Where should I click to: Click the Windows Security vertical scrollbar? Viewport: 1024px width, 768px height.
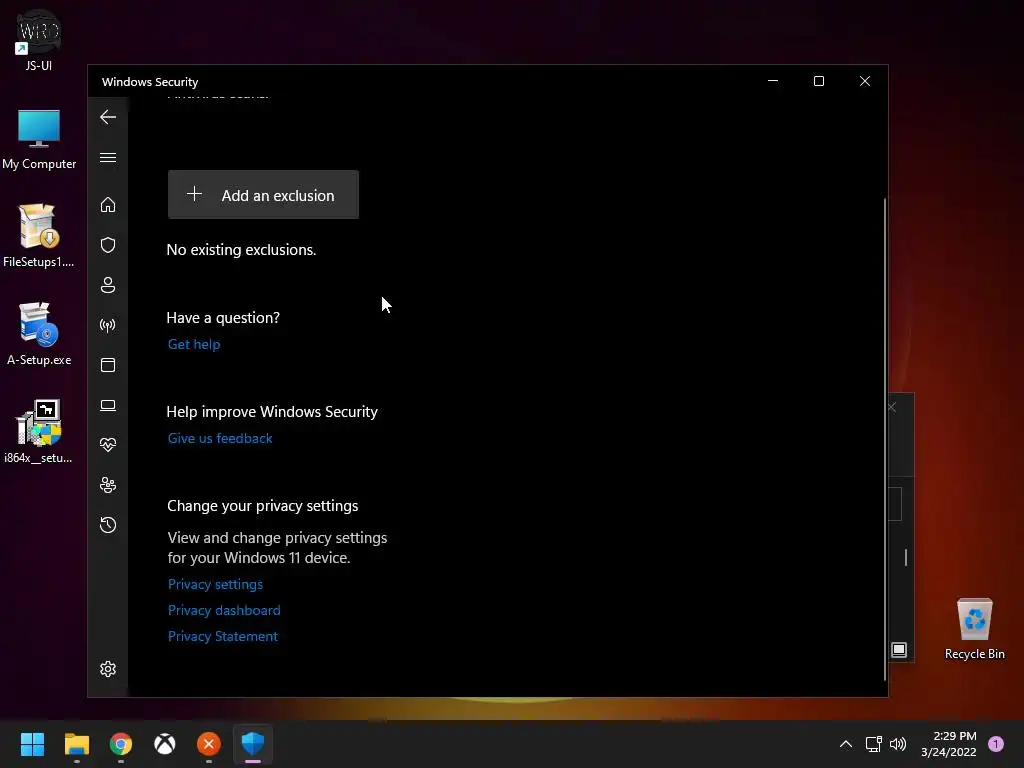point(885,438)
